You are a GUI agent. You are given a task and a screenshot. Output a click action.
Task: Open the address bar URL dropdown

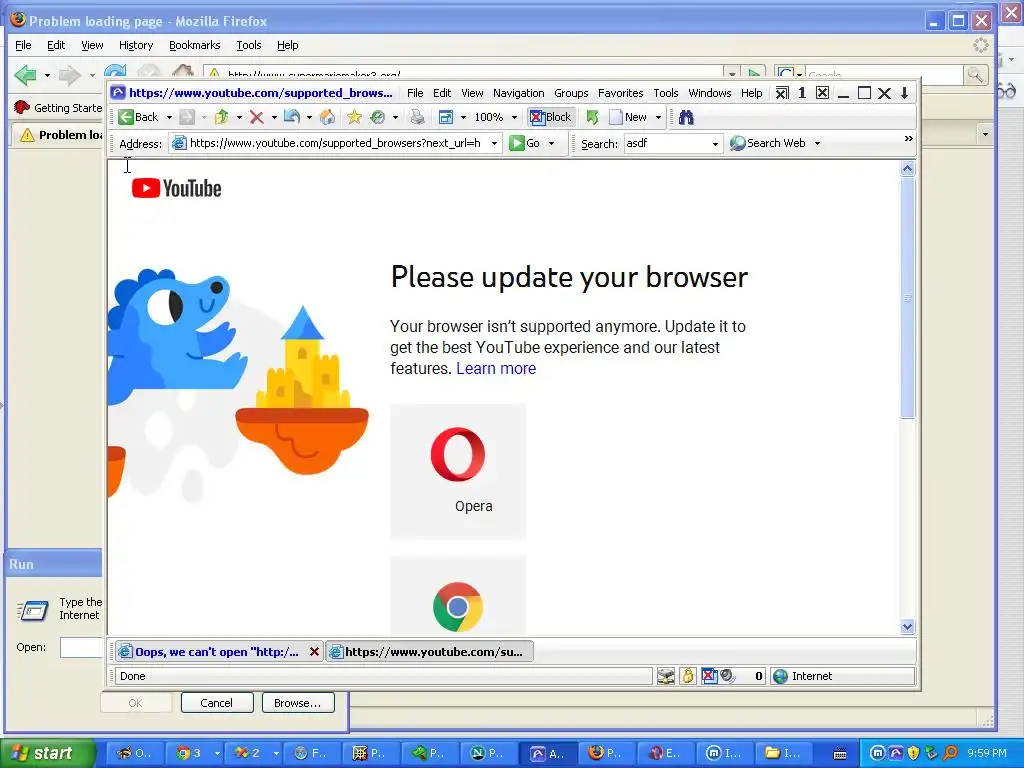click(x=494, y=143)
